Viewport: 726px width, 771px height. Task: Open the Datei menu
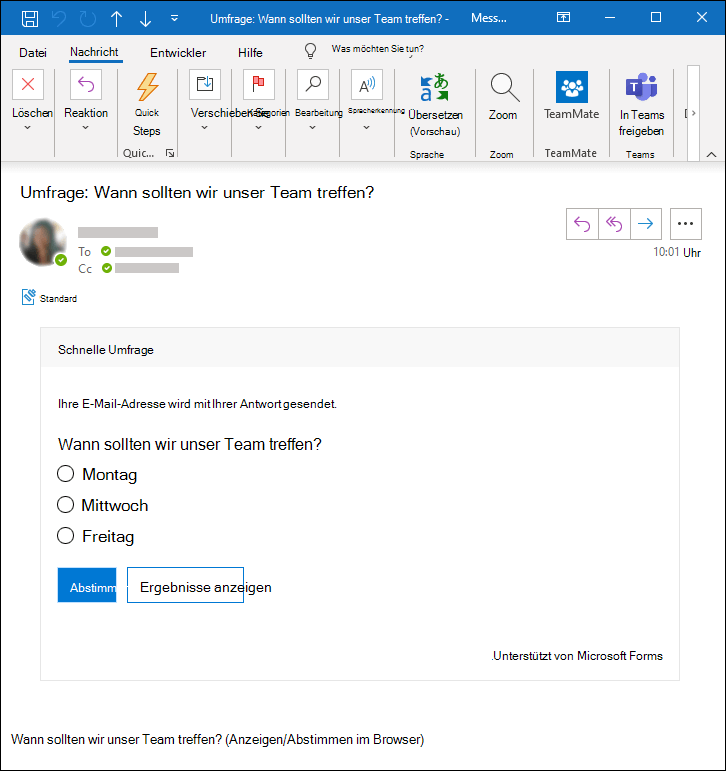(33, 53)
